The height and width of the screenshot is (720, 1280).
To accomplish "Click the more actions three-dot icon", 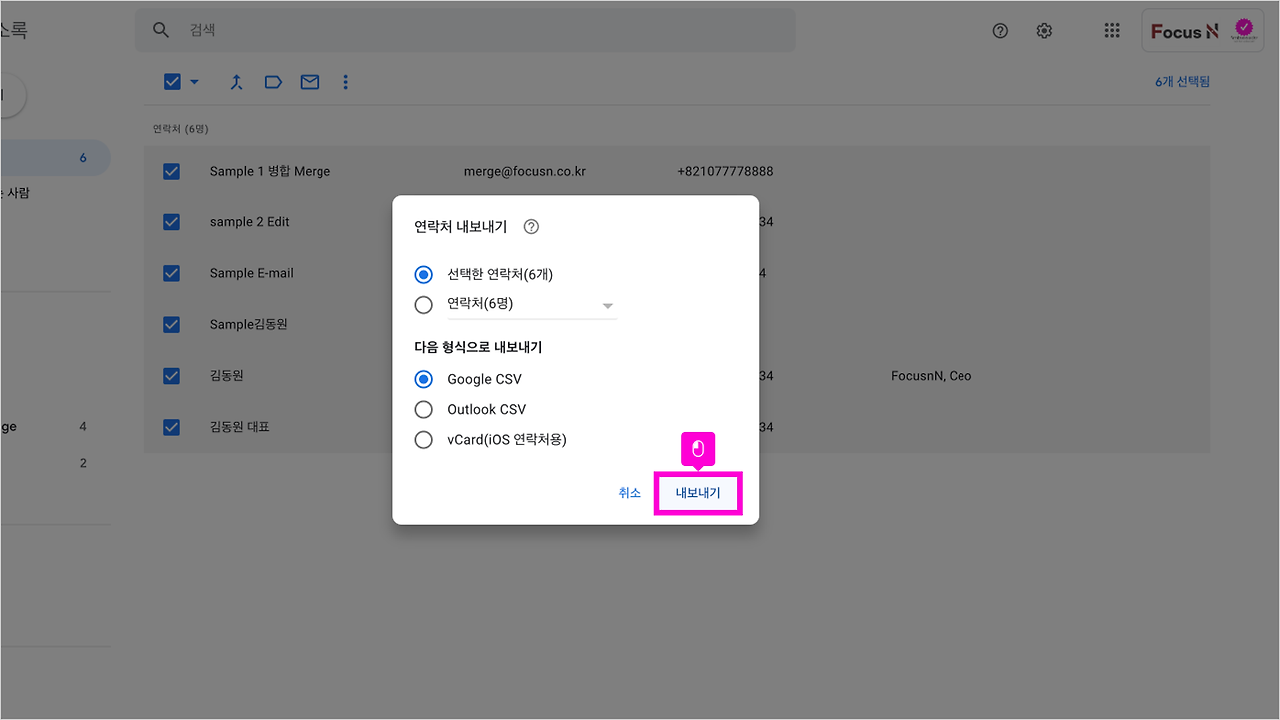I will tap(345, 81).
